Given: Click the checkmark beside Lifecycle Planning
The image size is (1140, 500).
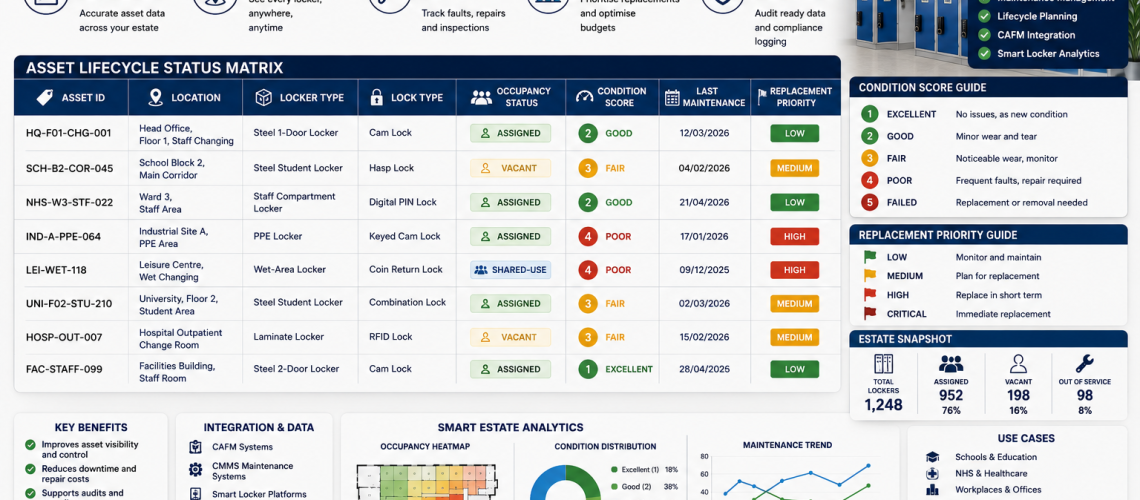Looking at the screenshot, I should 984,16.
